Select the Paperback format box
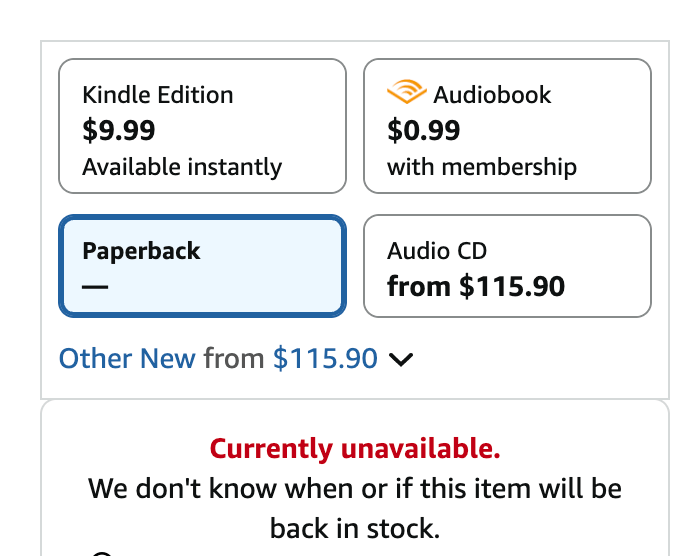This screenshot has height=556, width=700. point(202,266)
